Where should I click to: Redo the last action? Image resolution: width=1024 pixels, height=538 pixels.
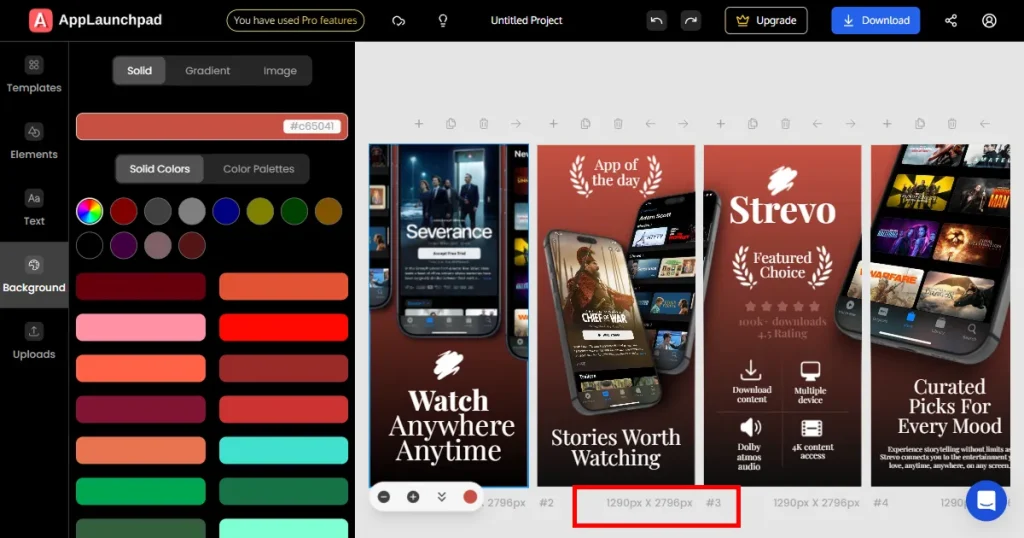(x=690, y=21)
